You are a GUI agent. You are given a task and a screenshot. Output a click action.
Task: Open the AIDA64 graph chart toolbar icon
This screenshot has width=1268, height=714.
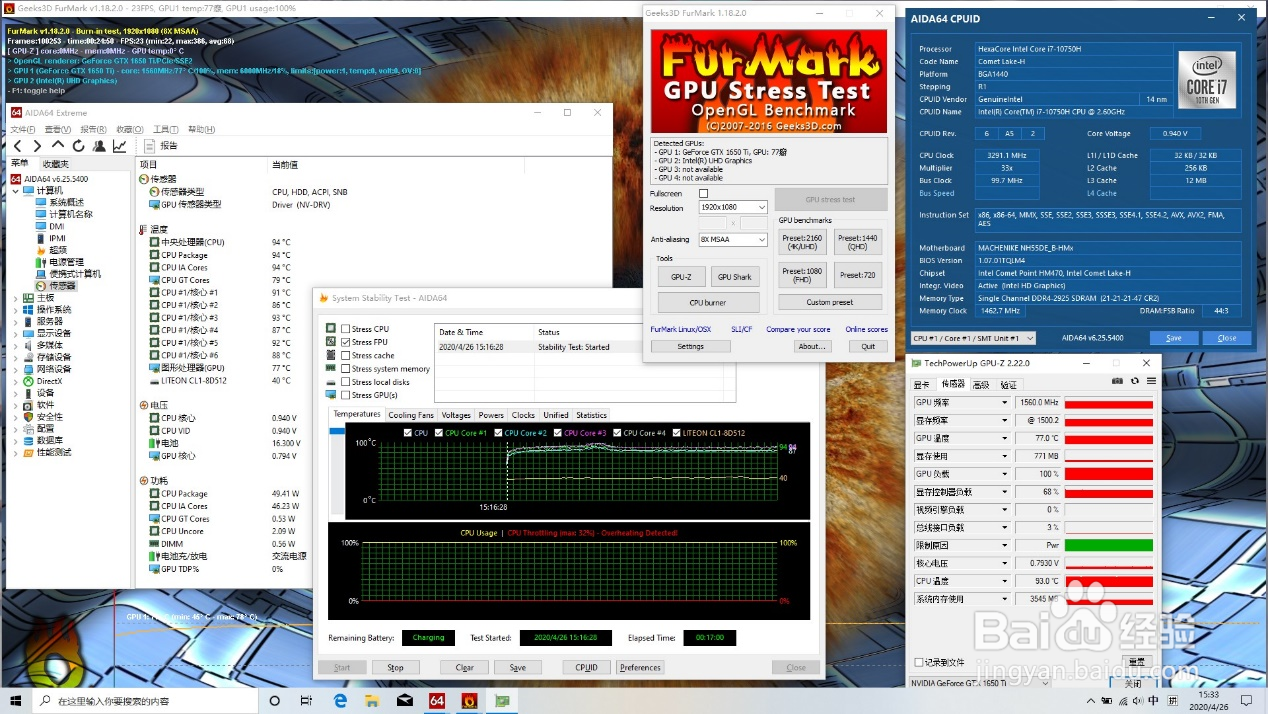pos(119,146)
